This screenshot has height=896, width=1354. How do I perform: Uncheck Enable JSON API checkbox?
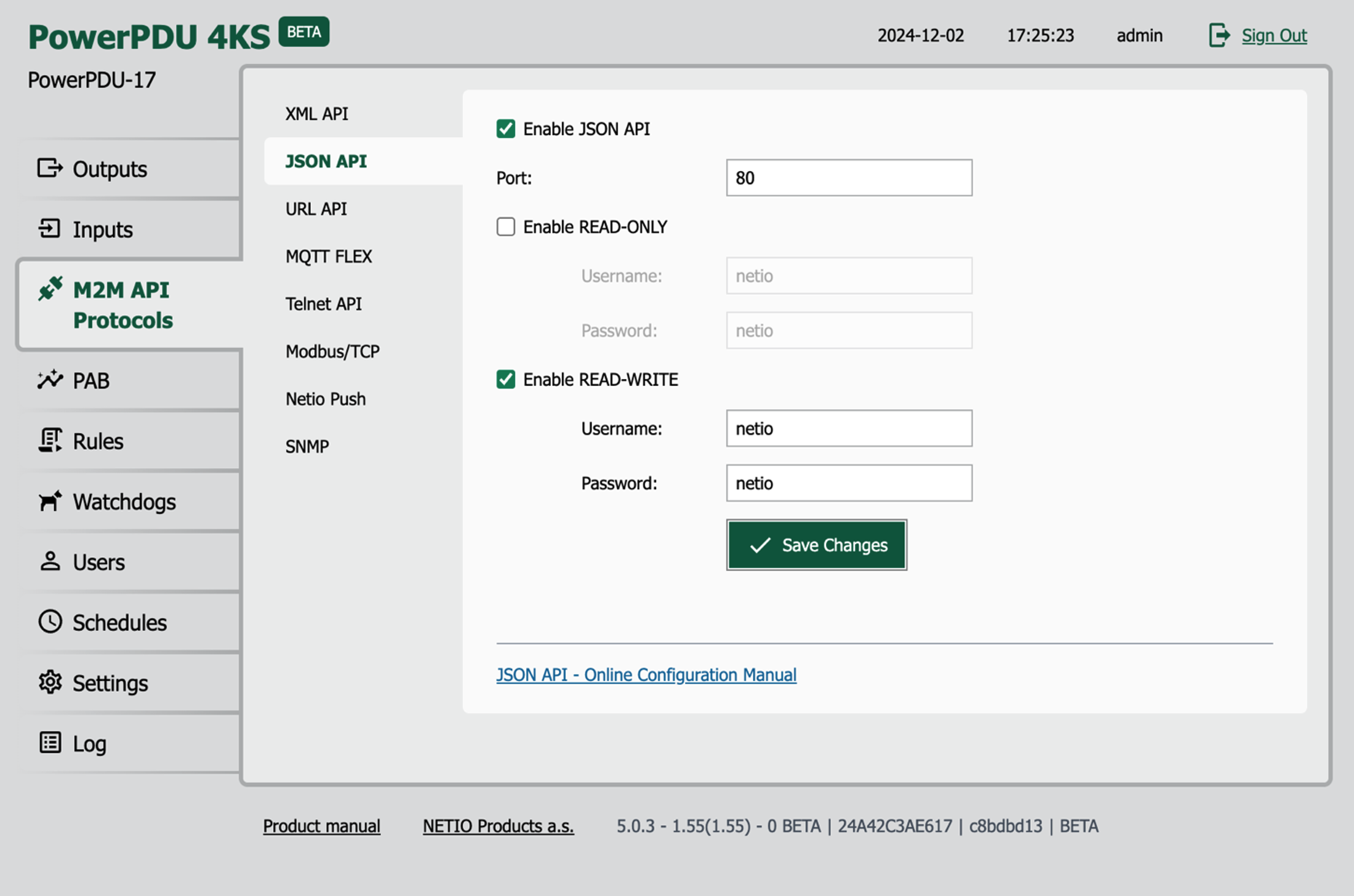pos(506,129)
